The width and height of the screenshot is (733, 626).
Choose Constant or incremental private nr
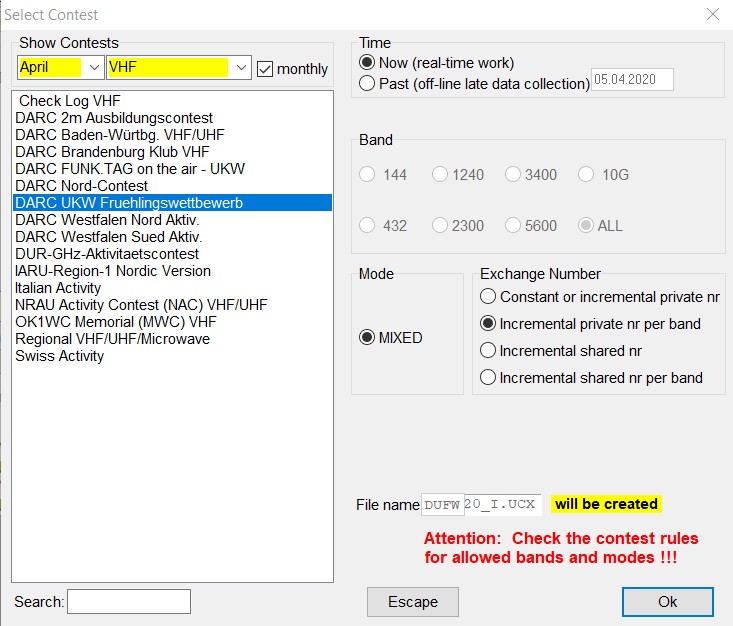coord(488,297)
